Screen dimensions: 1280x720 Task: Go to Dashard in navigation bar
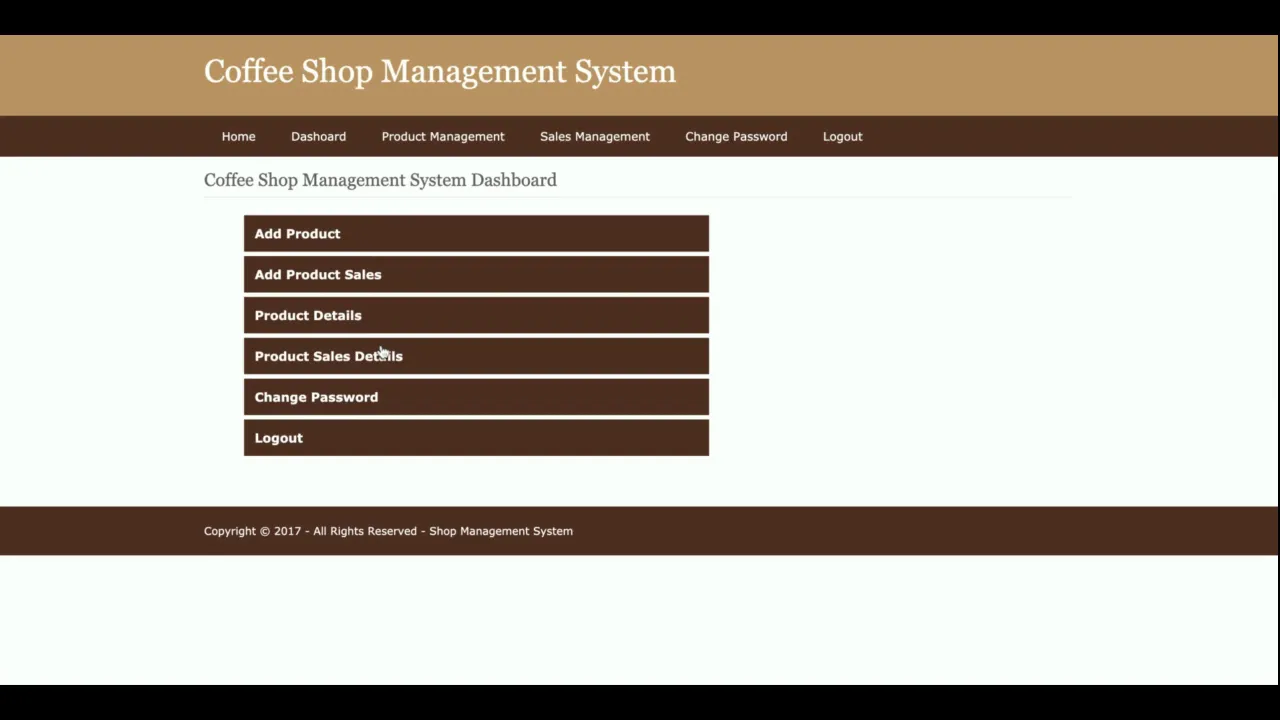point(318,136)
